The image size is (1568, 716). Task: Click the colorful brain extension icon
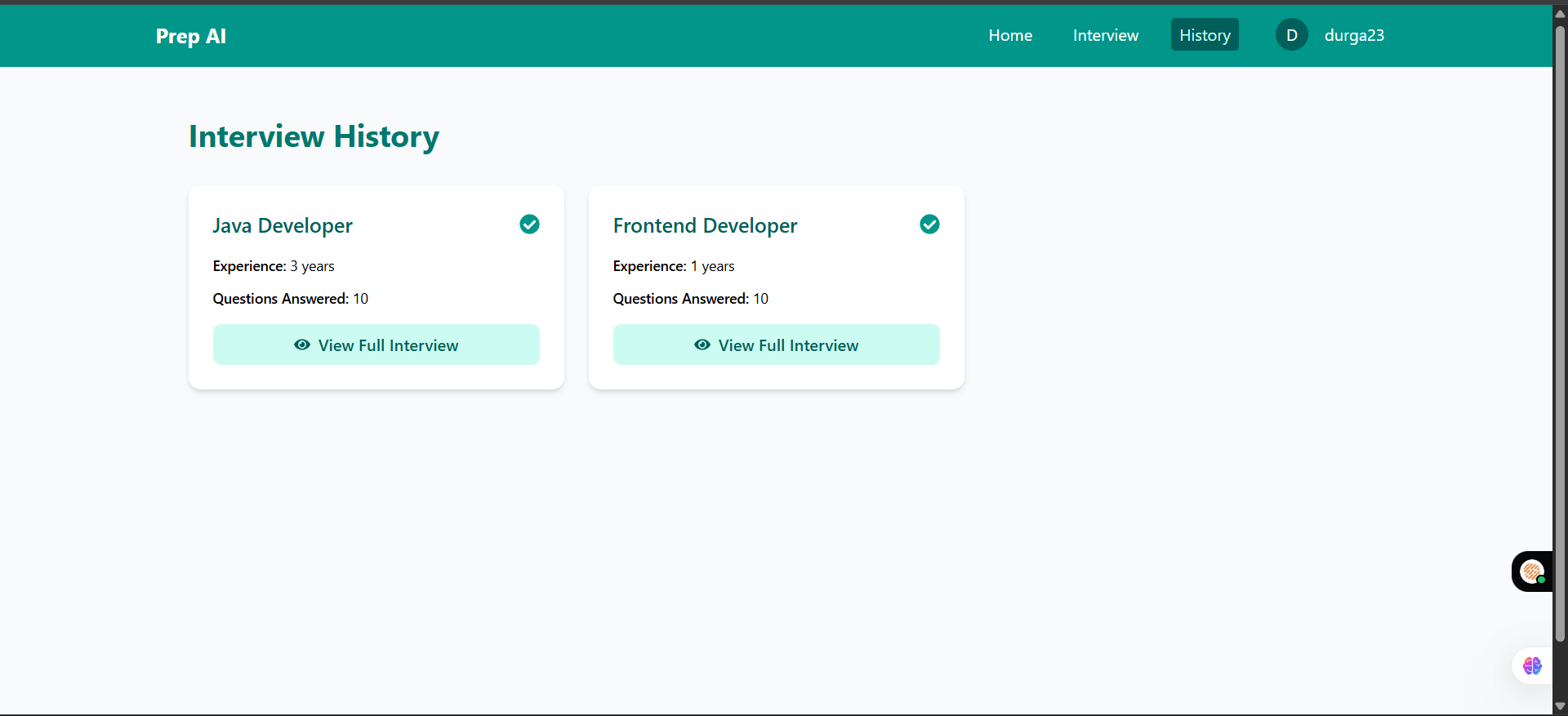[1532, 666]
